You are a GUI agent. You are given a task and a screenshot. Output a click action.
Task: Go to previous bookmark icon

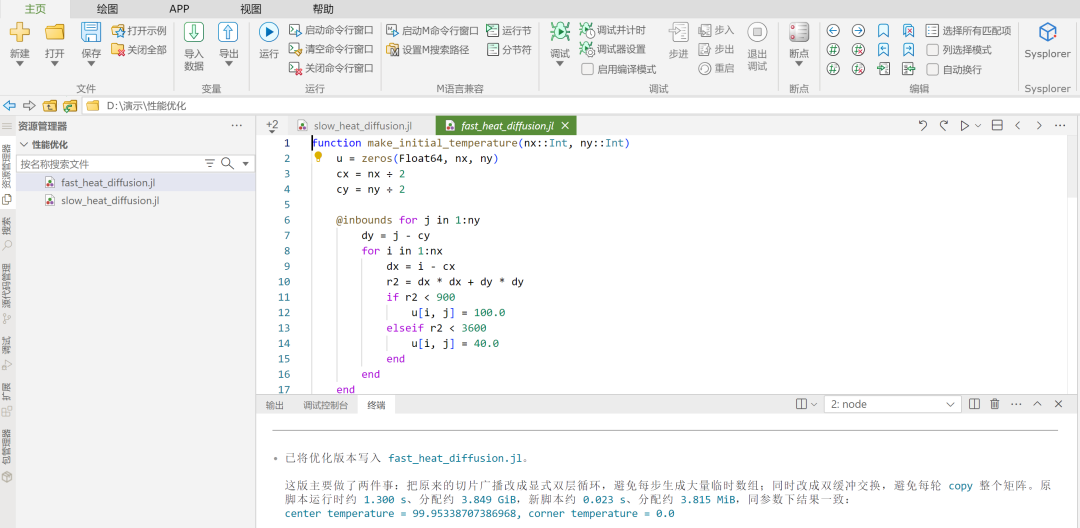883,50
